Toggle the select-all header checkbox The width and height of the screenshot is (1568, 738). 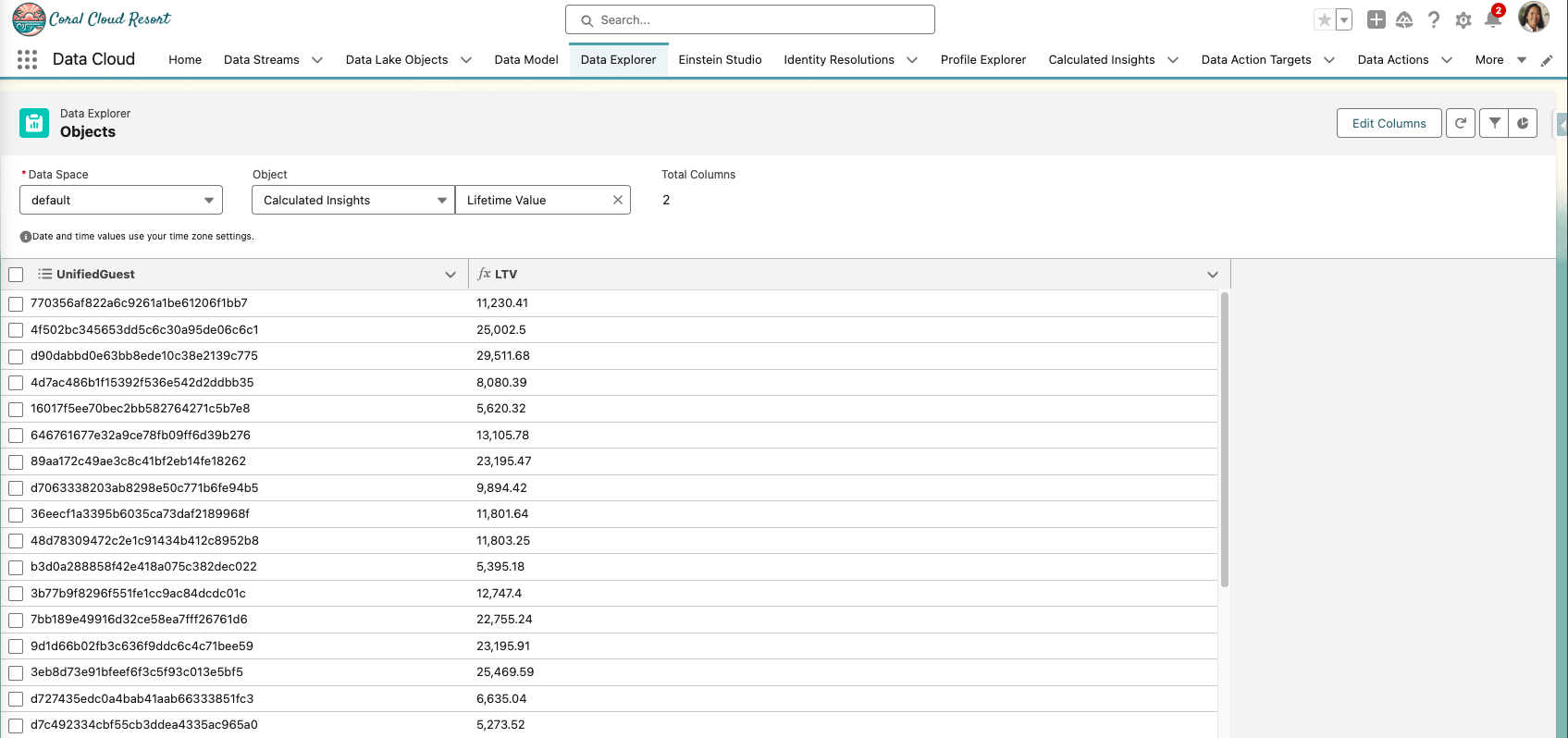pyautogui.click(x=16, y=275)
